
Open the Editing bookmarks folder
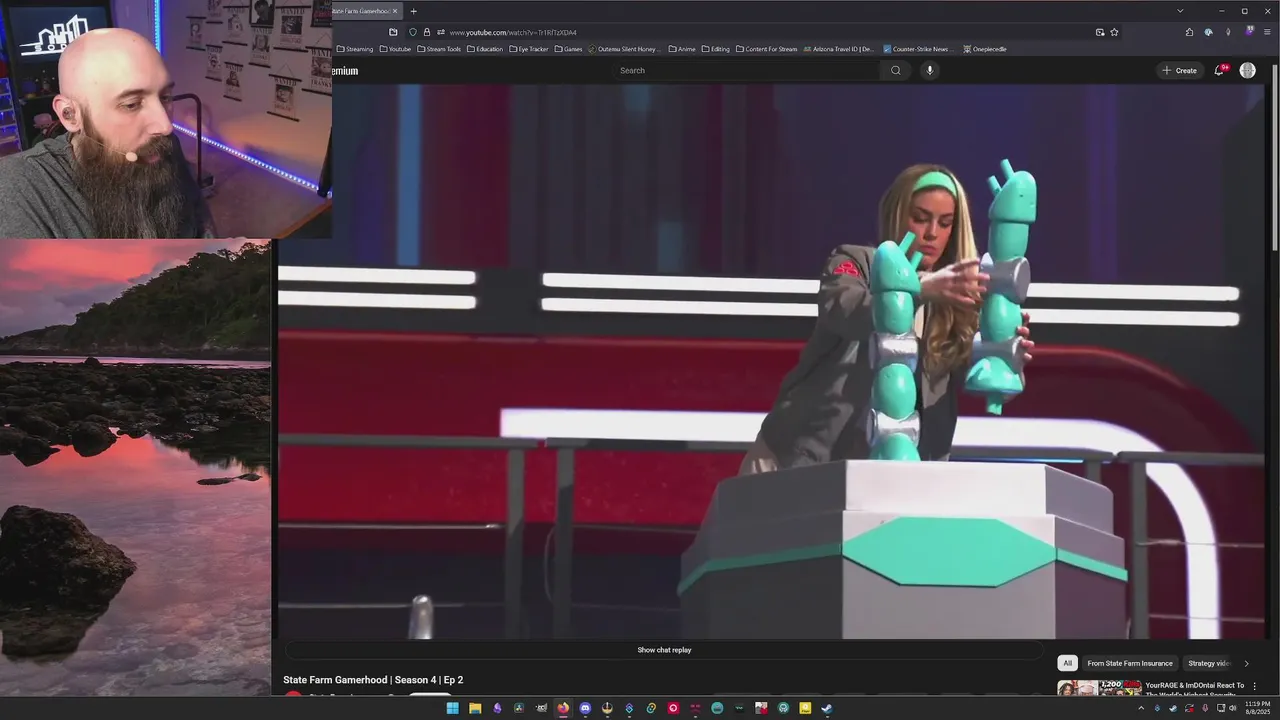pyautogui.click(x=716, y=49)
